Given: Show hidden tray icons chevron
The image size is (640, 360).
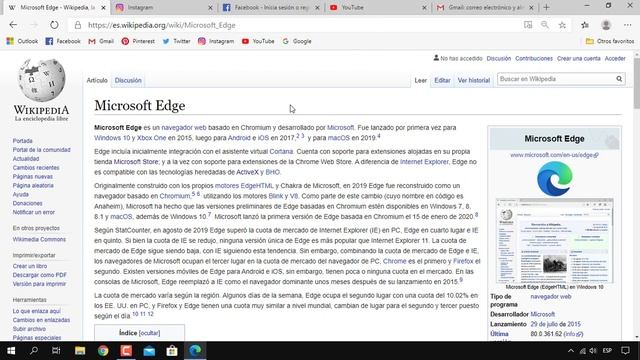Looking at the screenshot, I should click(x=571, y=351).
